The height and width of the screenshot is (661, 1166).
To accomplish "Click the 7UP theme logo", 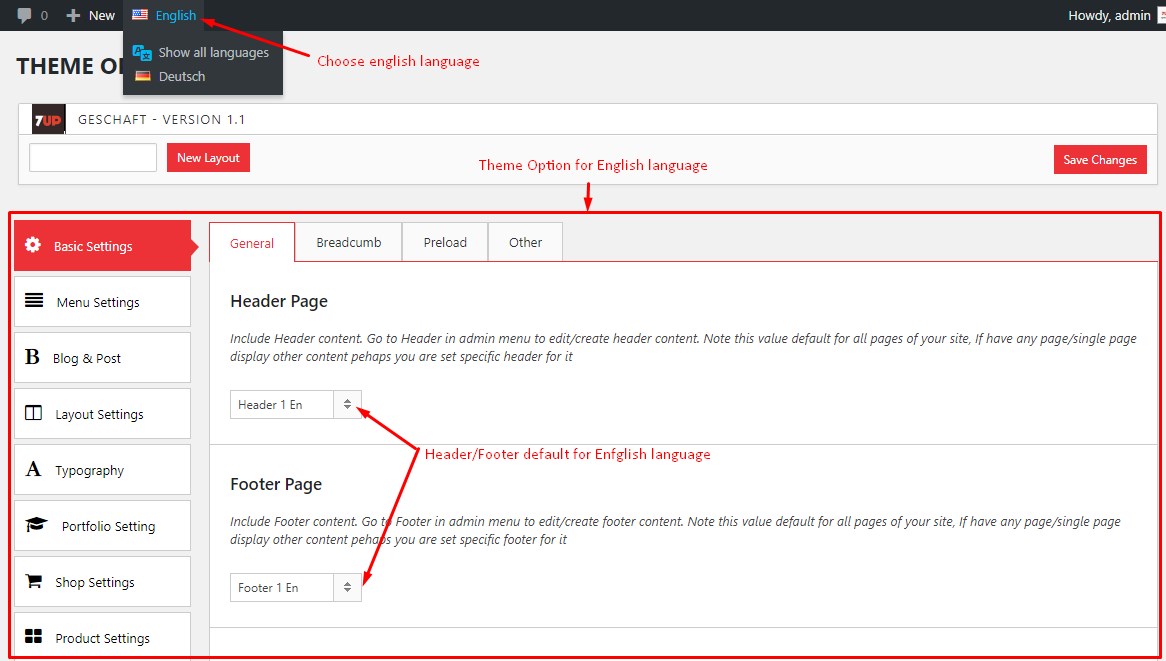I will 48,119.
